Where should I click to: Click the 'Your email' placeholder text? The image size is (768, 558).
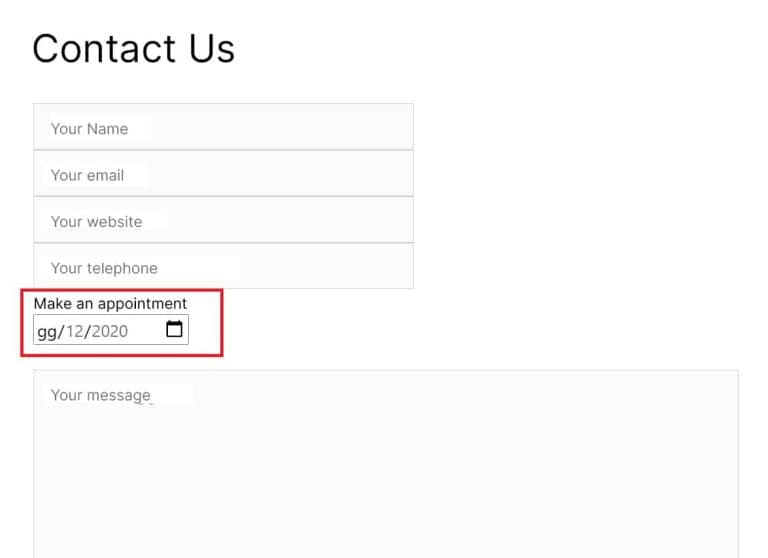point(87,175)
